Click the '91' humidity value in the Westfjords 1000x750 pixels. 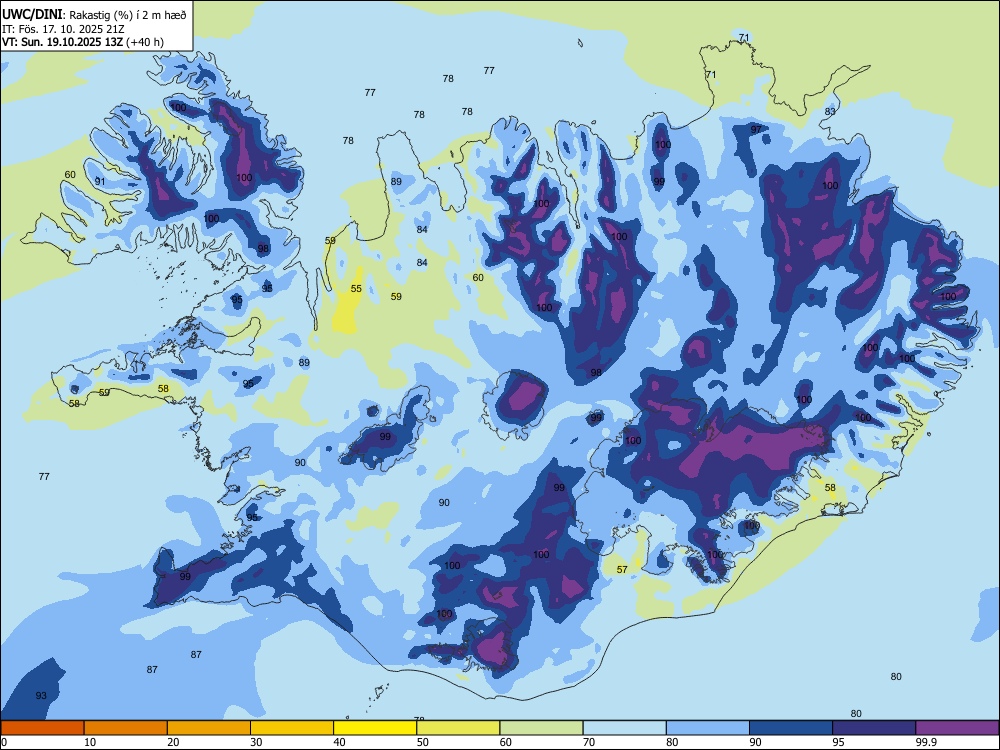pos(99,181)
